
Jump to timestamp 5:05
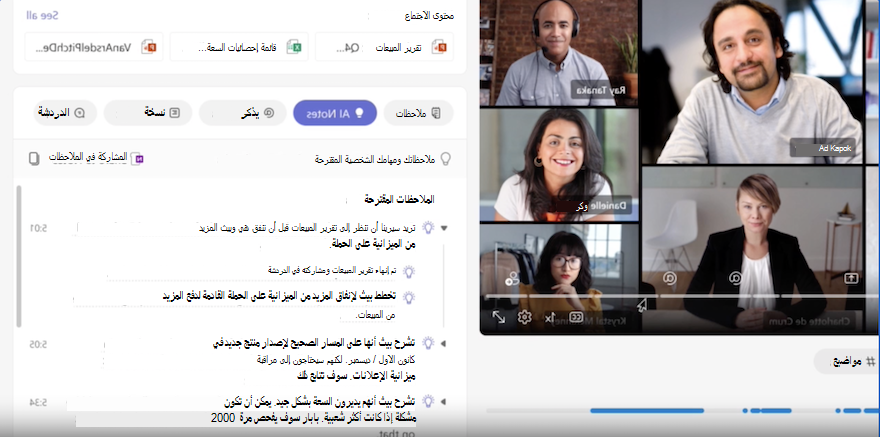tap(39, 344)
